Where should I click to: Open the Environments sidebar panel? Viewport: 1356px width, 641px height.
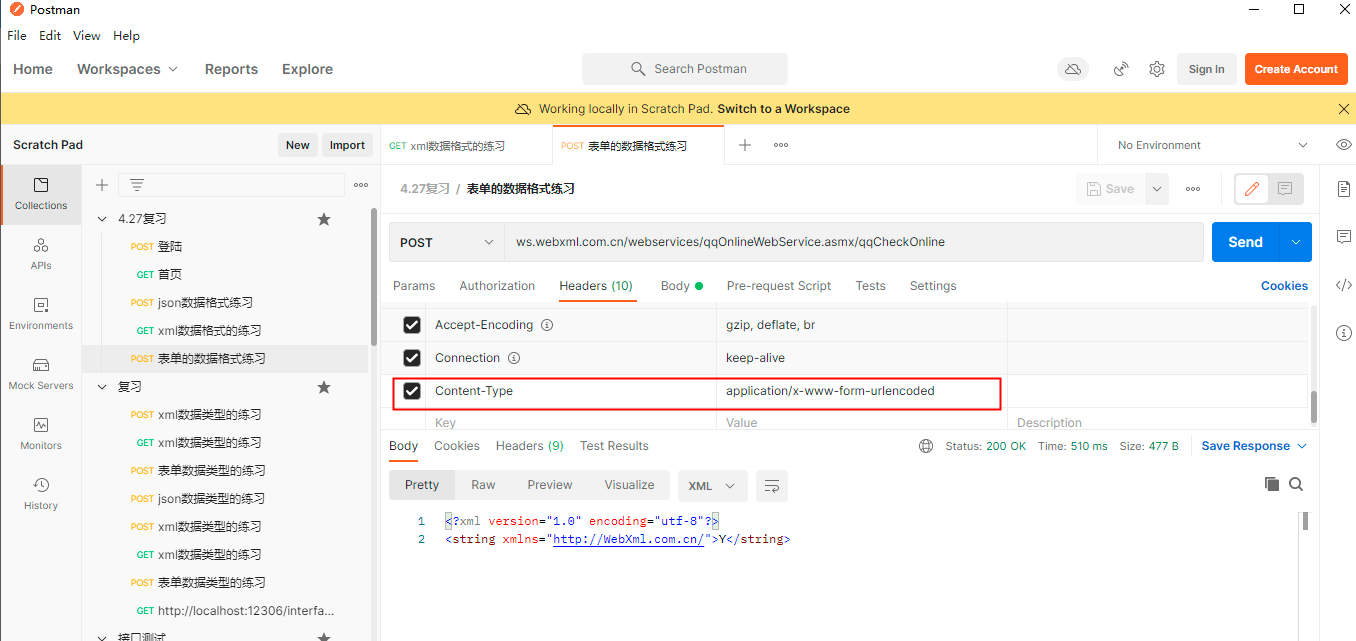pyautogui.click(x=41, y=314)
